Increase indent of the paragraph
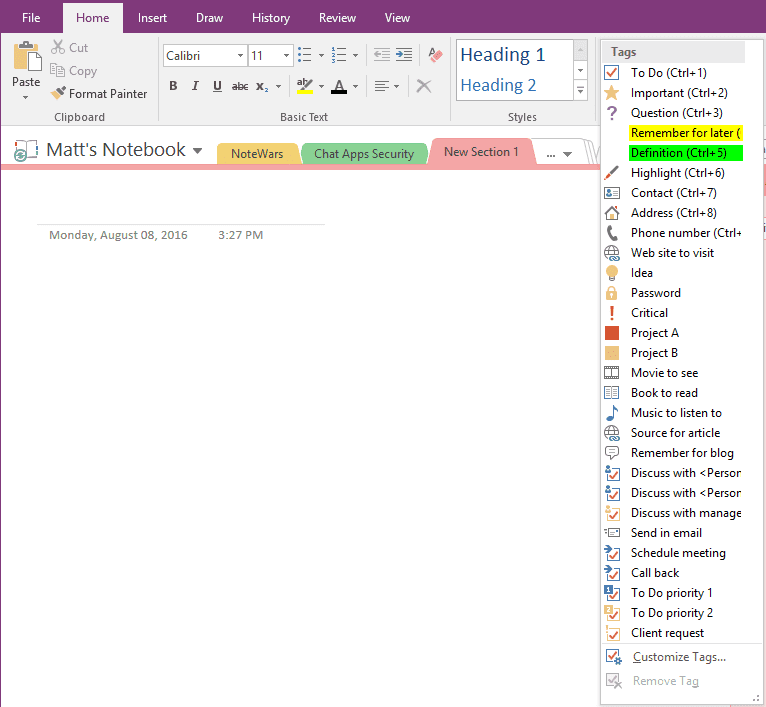The image size is (766, 707). (x=404, y=55)
